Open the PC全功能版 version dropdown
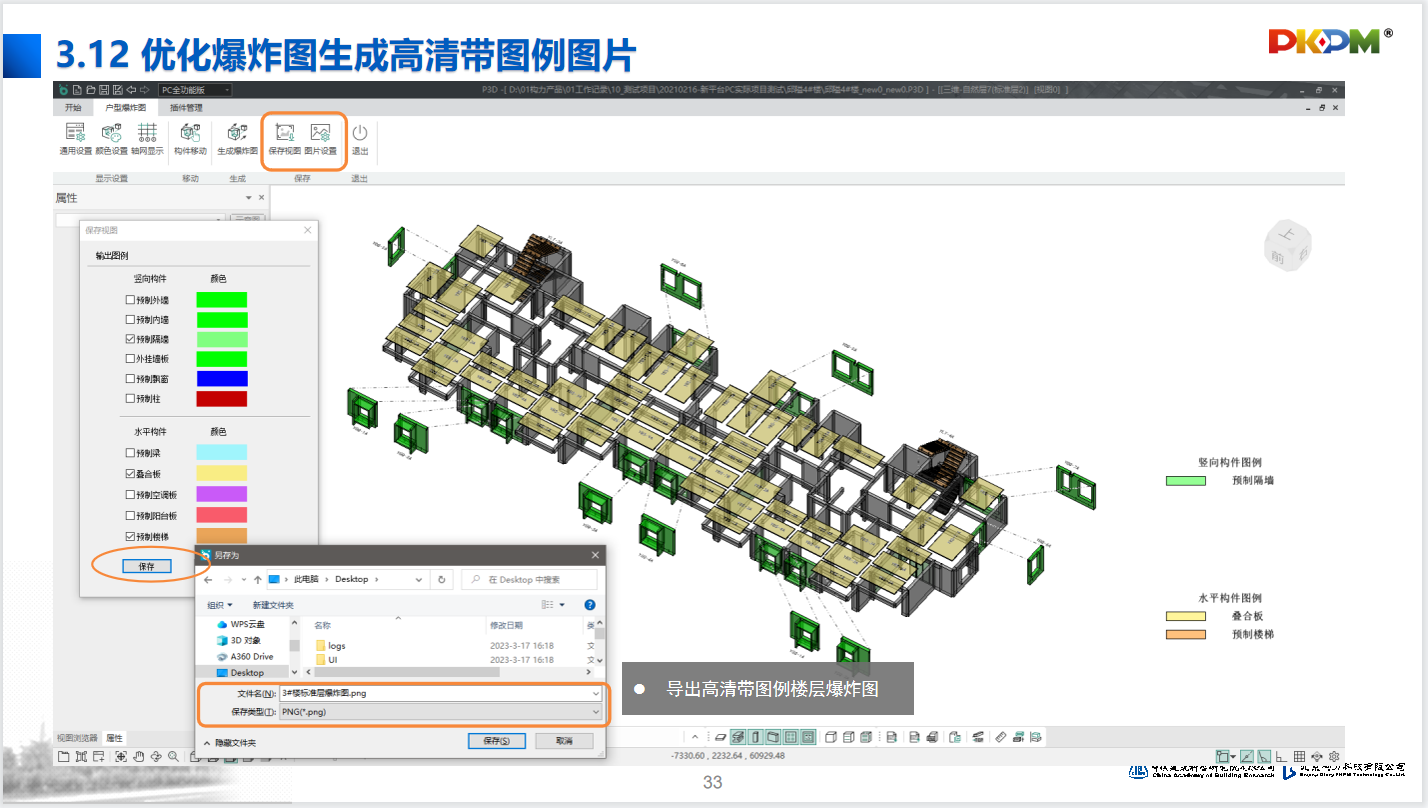This screenshot has height=808, width=1428. (x=195, y=90)
